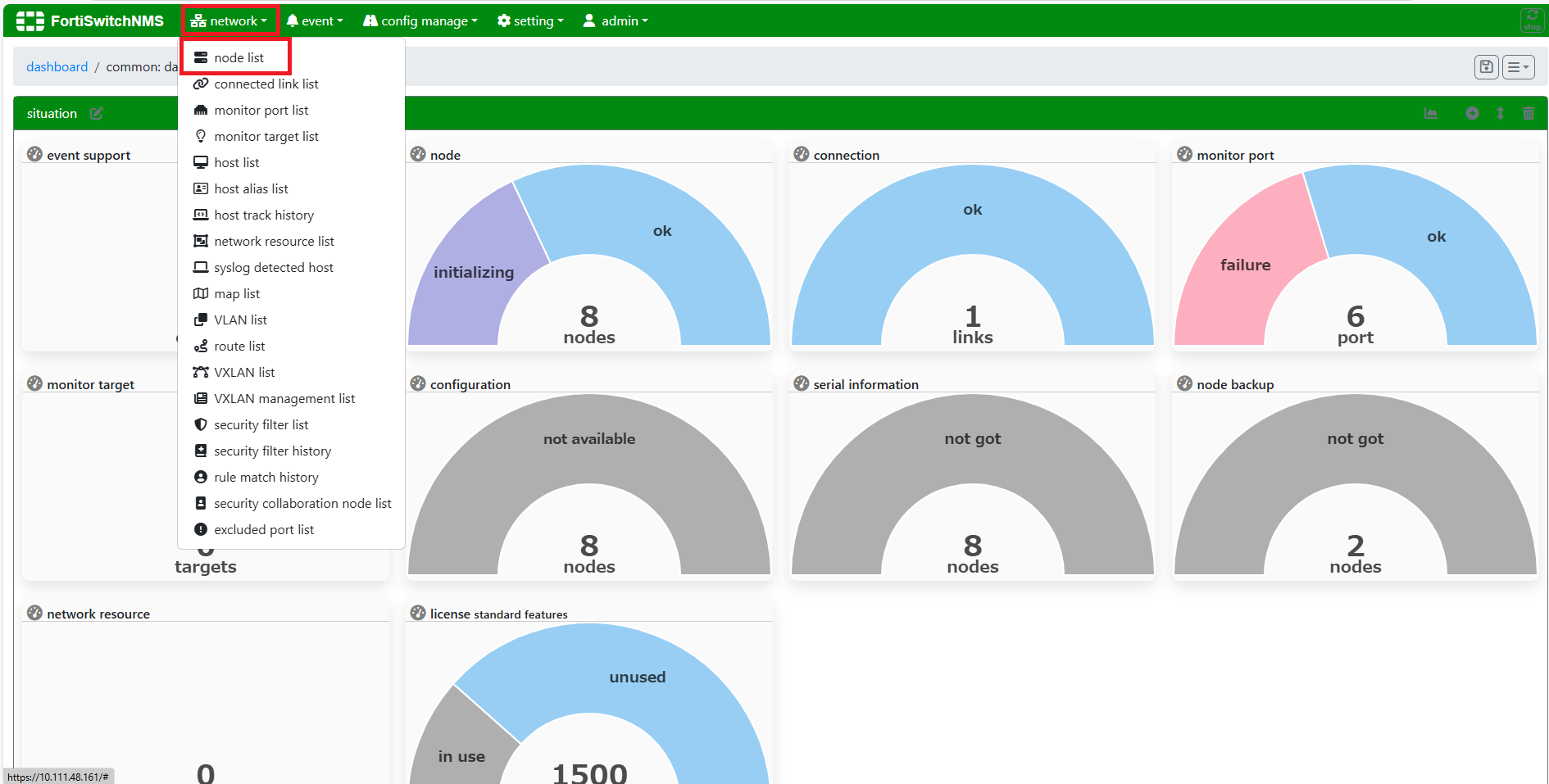Click the not got serial information segment

973,439
